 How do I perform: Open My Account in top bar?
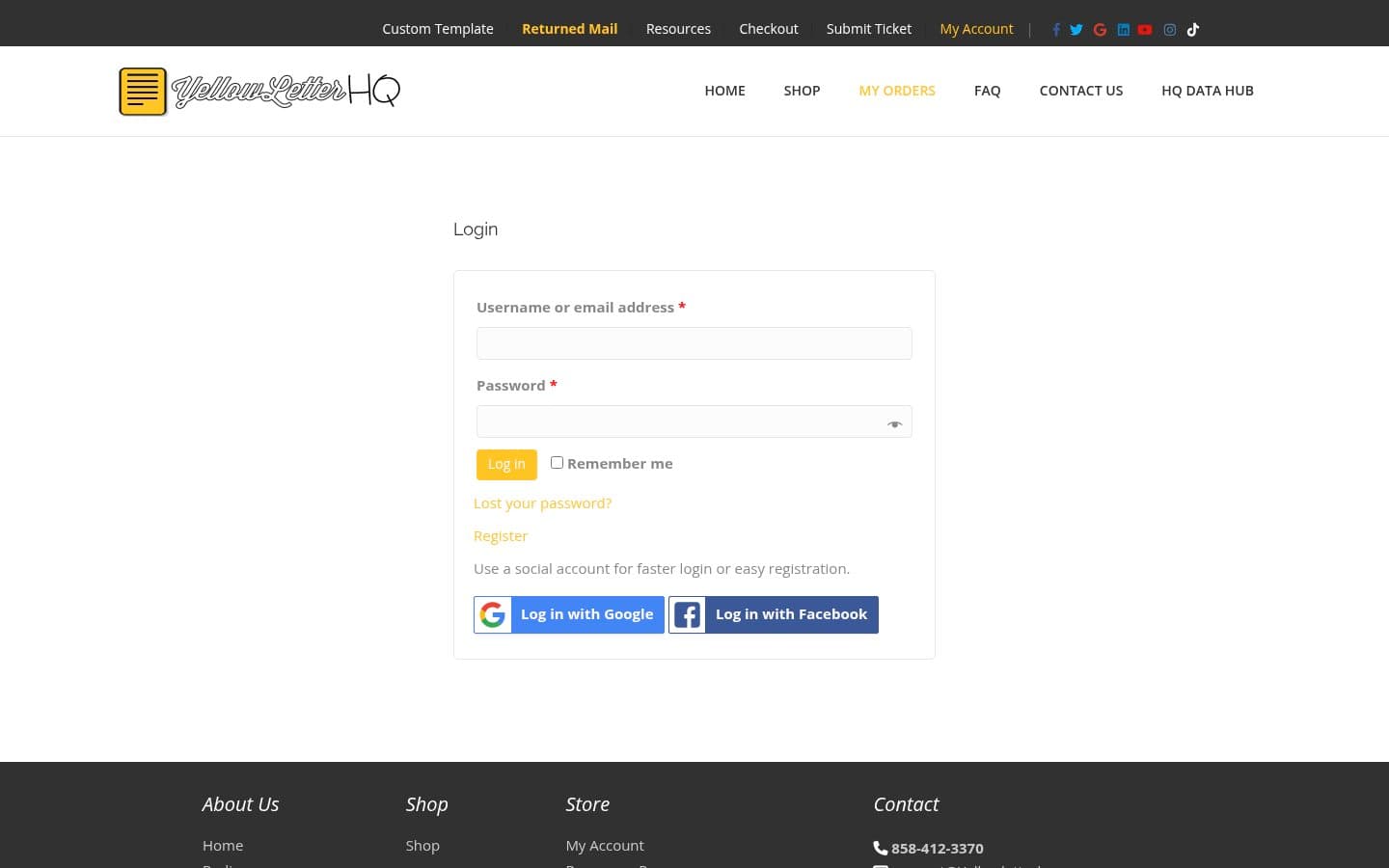(976, 29)
